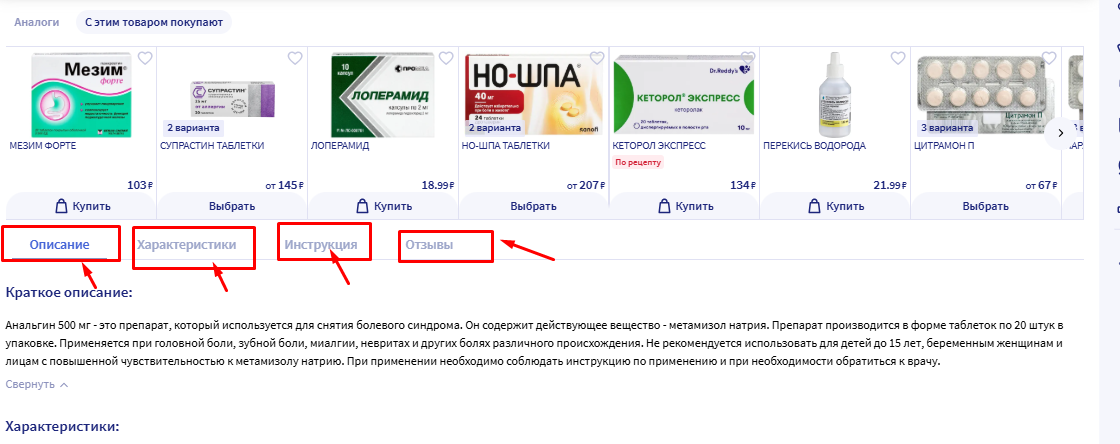Screen dimensions: 1120x444
Task: Add Цитрамон П to favorites
Action: pos(1049,59)
